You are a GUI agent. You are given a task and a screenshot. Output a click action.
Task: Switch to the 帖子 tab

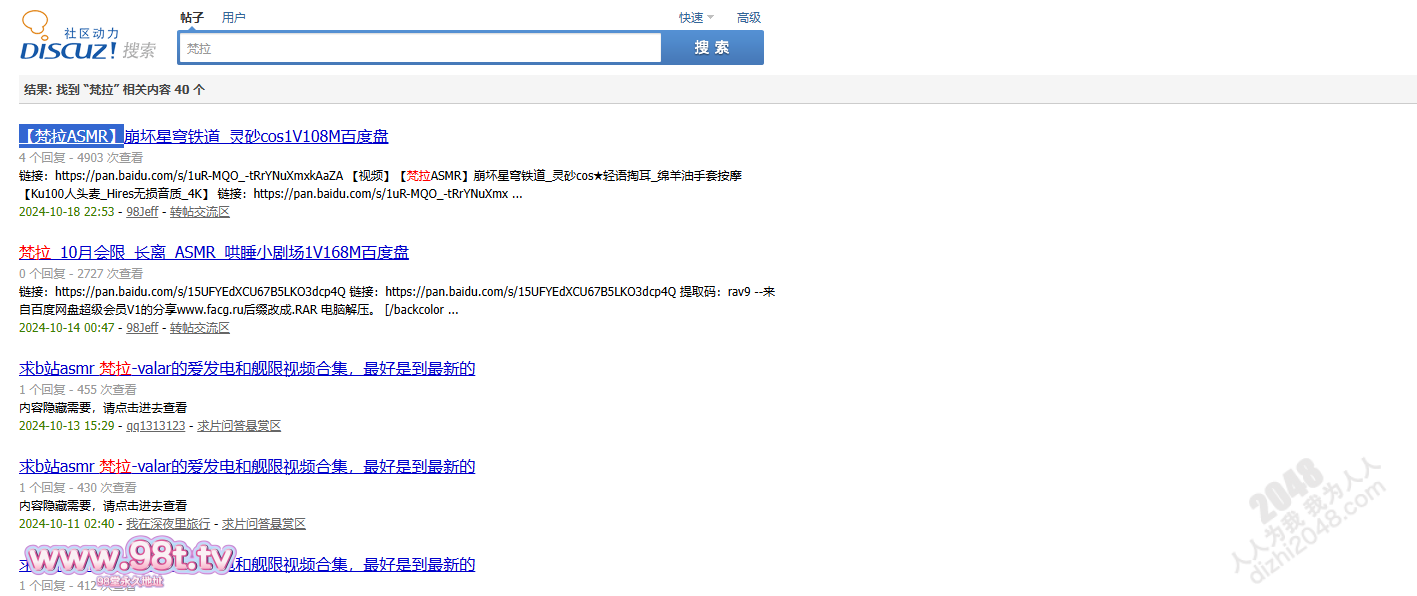click(x=192, y=17)
